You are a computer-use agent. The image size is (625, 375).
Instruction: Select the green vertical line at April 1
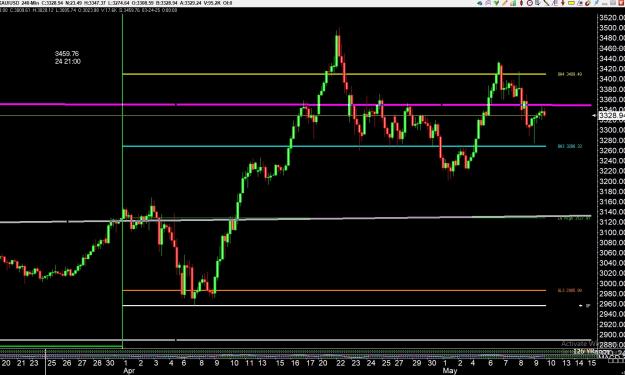point(122,181)
